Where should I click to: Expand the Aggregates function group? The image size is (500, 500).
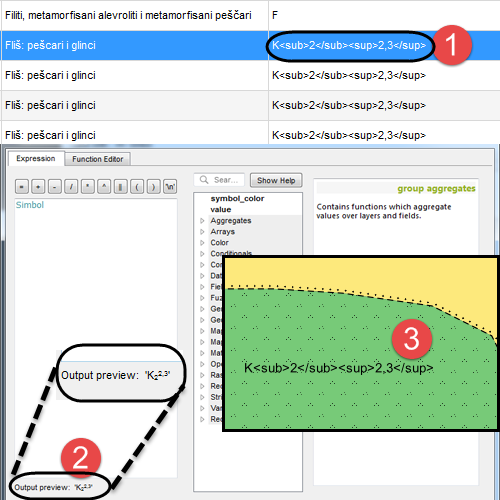pyautogui.click(x=202, y=221)
